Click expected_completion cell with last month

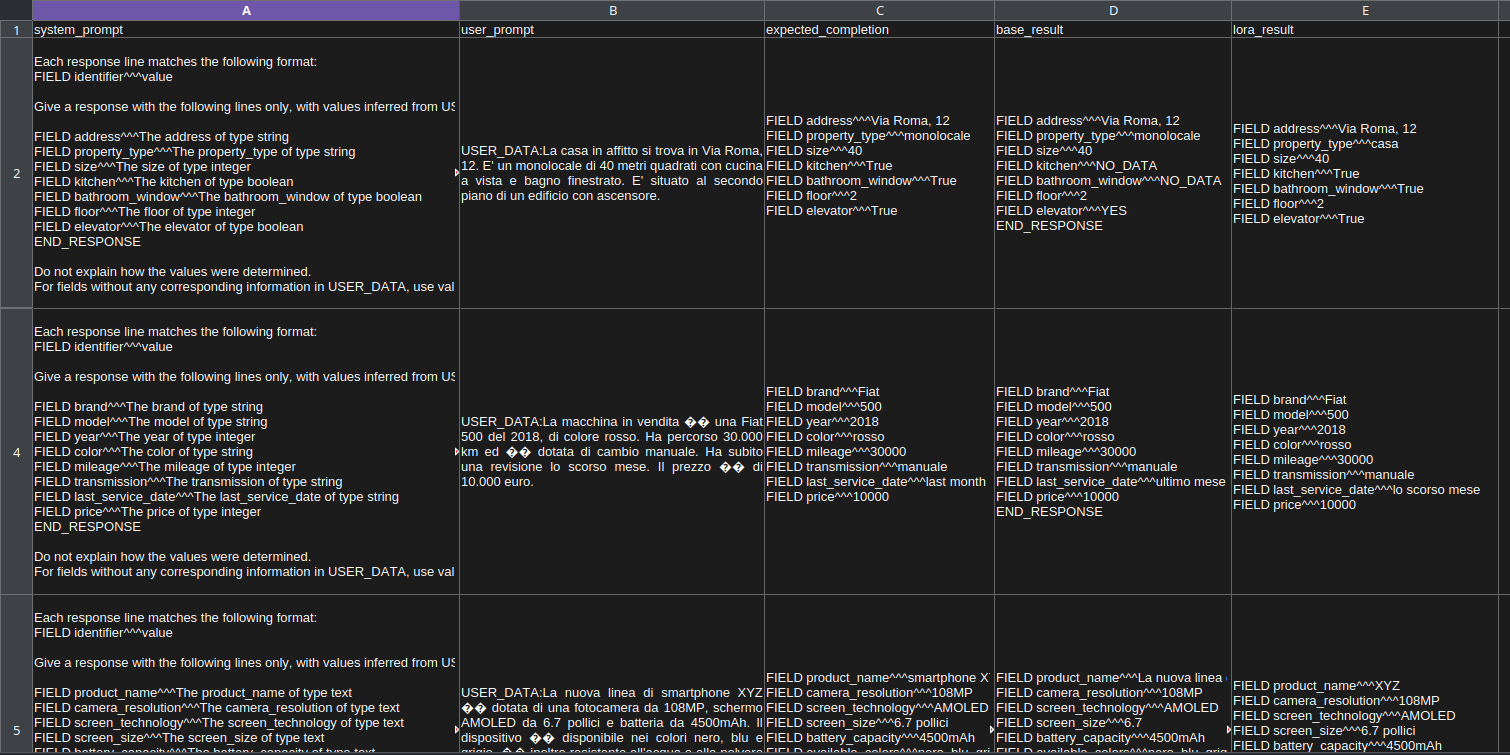[879, 452]
